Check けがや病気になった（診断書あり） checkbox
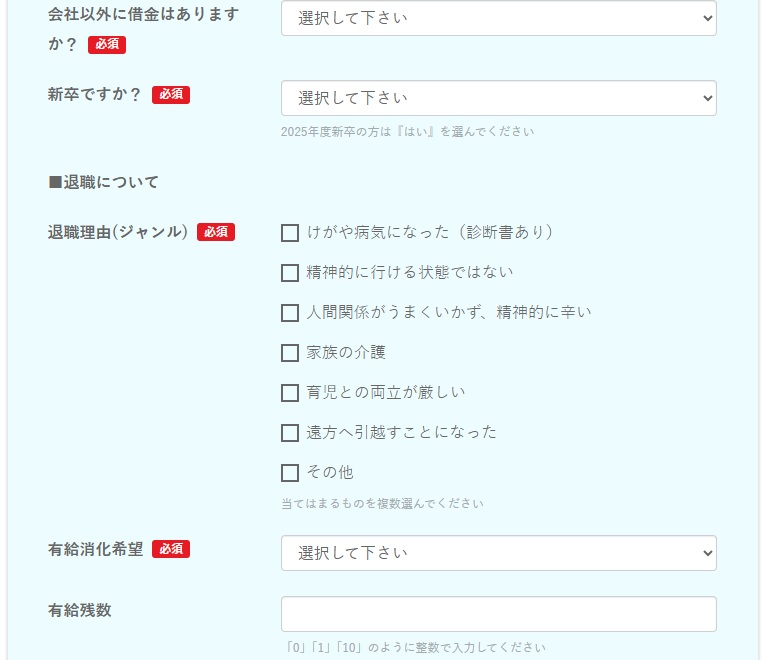The height and width of the screenshot is (660, 764). click(x=290, y=233)
